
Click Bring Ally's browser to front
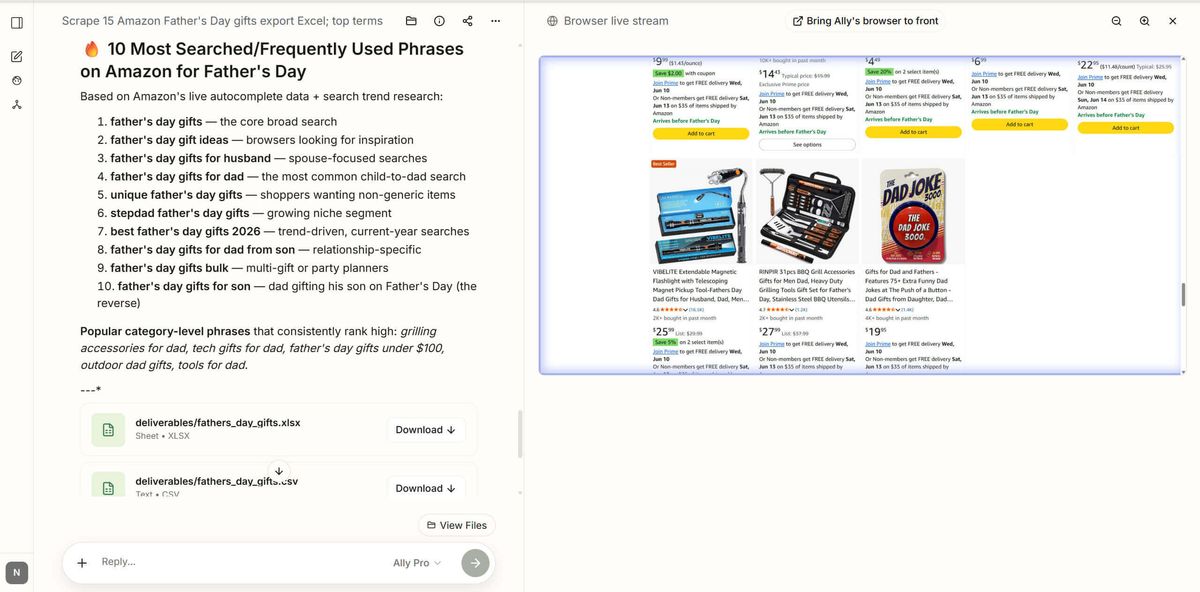pos(865,21)
